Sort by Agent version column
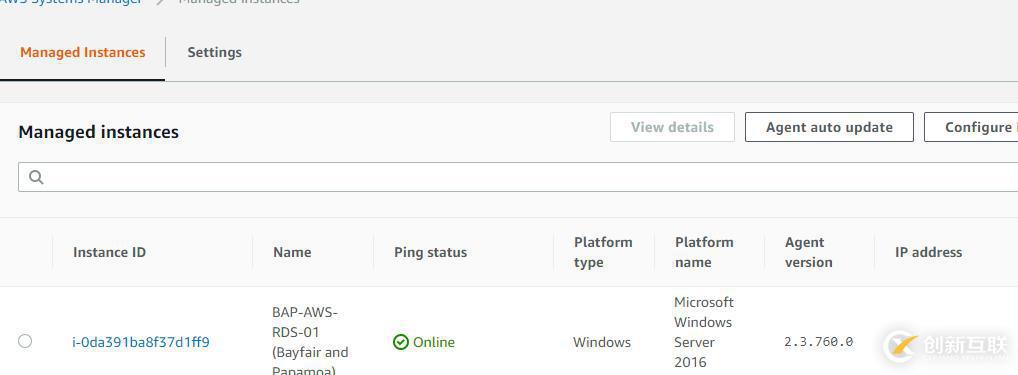Image resolution: width=1018 pixels, height=375 pixels. pyautogui.click(x=808, y=252)
